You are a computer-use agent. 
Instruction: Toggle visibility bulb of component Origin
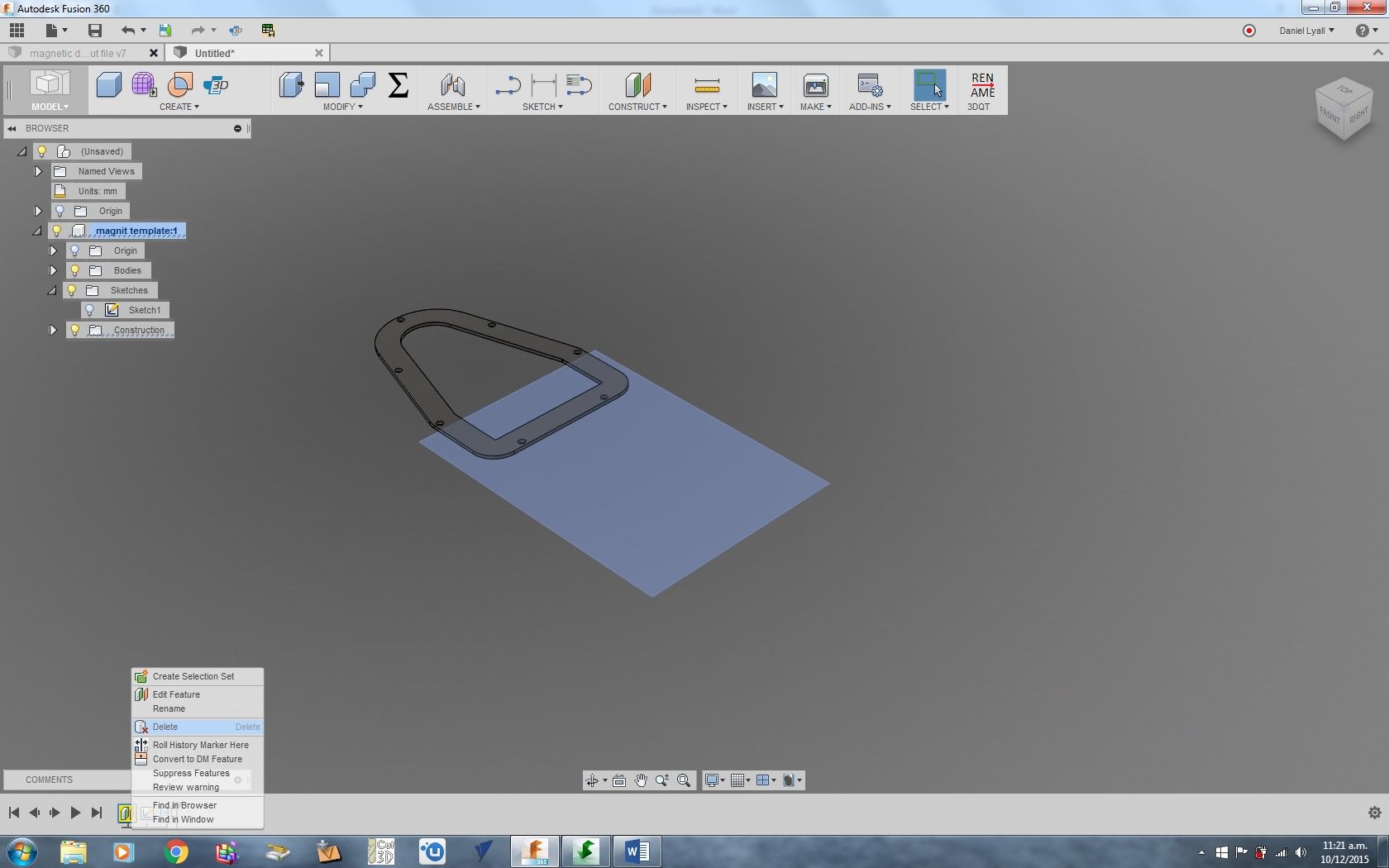click(74, 250)
